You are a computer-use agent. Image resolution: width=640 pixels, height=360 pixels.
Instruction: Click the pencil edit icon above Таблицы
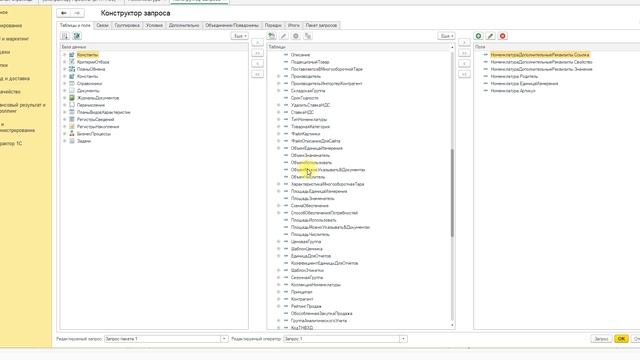pyautogui.click(x=284, y=36)
